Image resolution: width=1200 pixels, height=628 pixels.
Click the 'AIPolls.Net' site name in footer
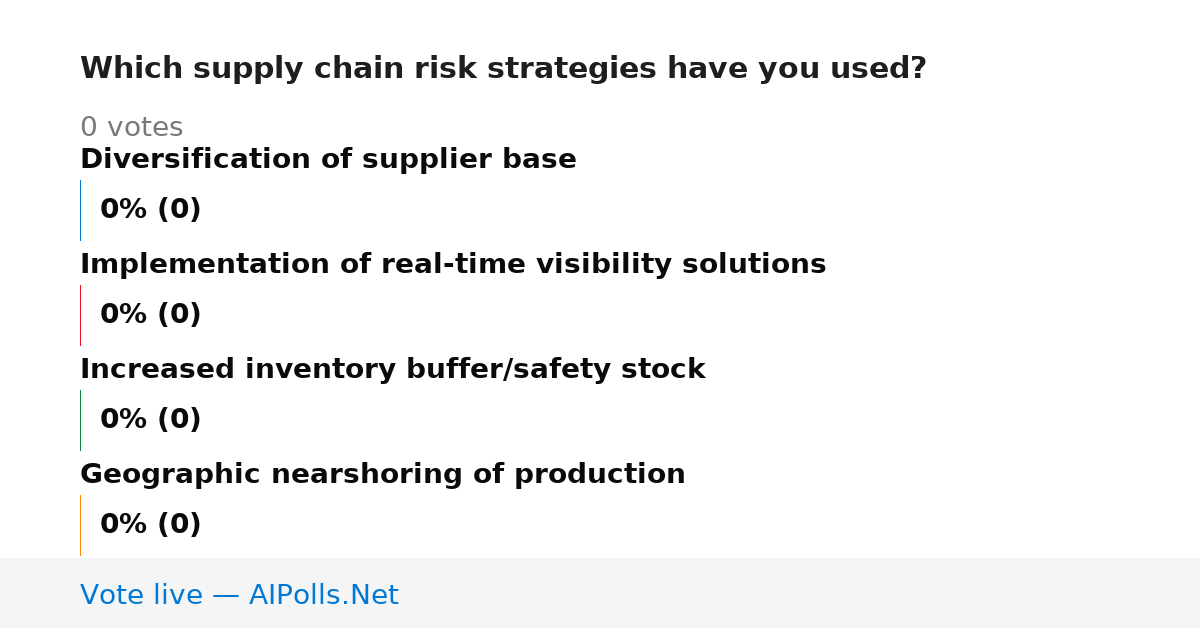(323, 596)
